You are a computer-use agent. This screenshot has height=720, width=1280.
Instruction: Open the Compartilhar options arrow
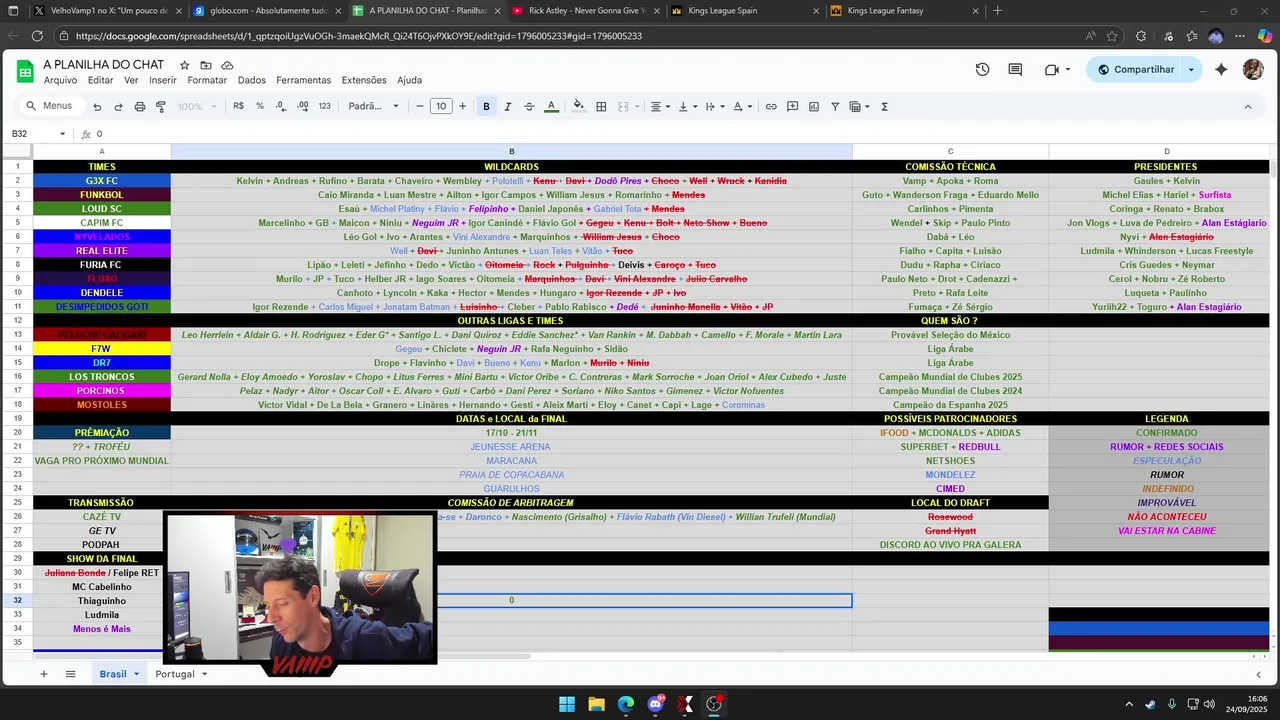1191,69
